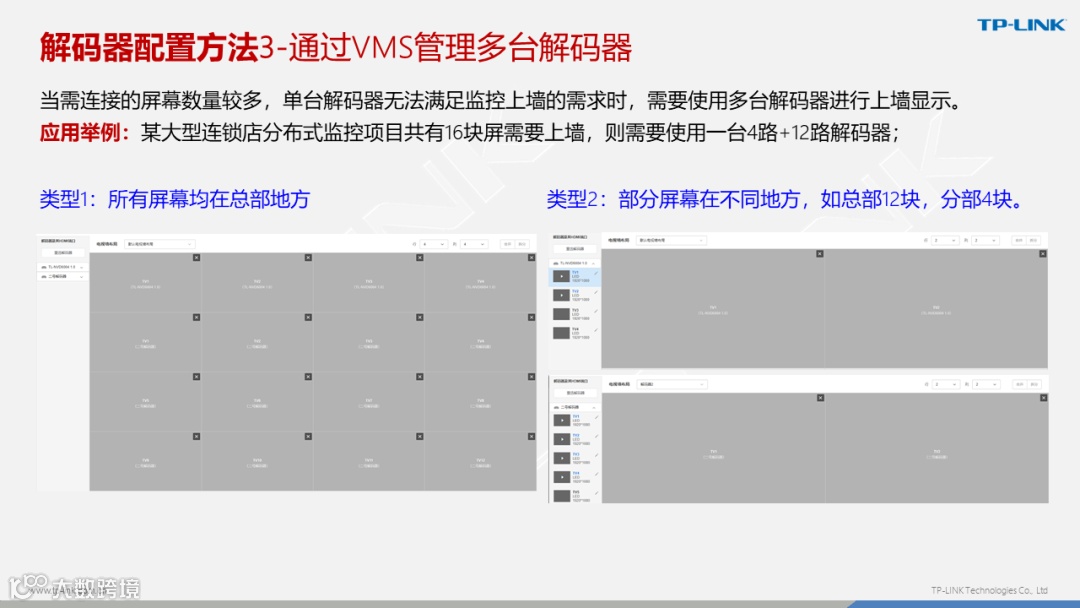
Task: Select TV1 thumbnail in 二号解码器 list
Action: (561, 420)
